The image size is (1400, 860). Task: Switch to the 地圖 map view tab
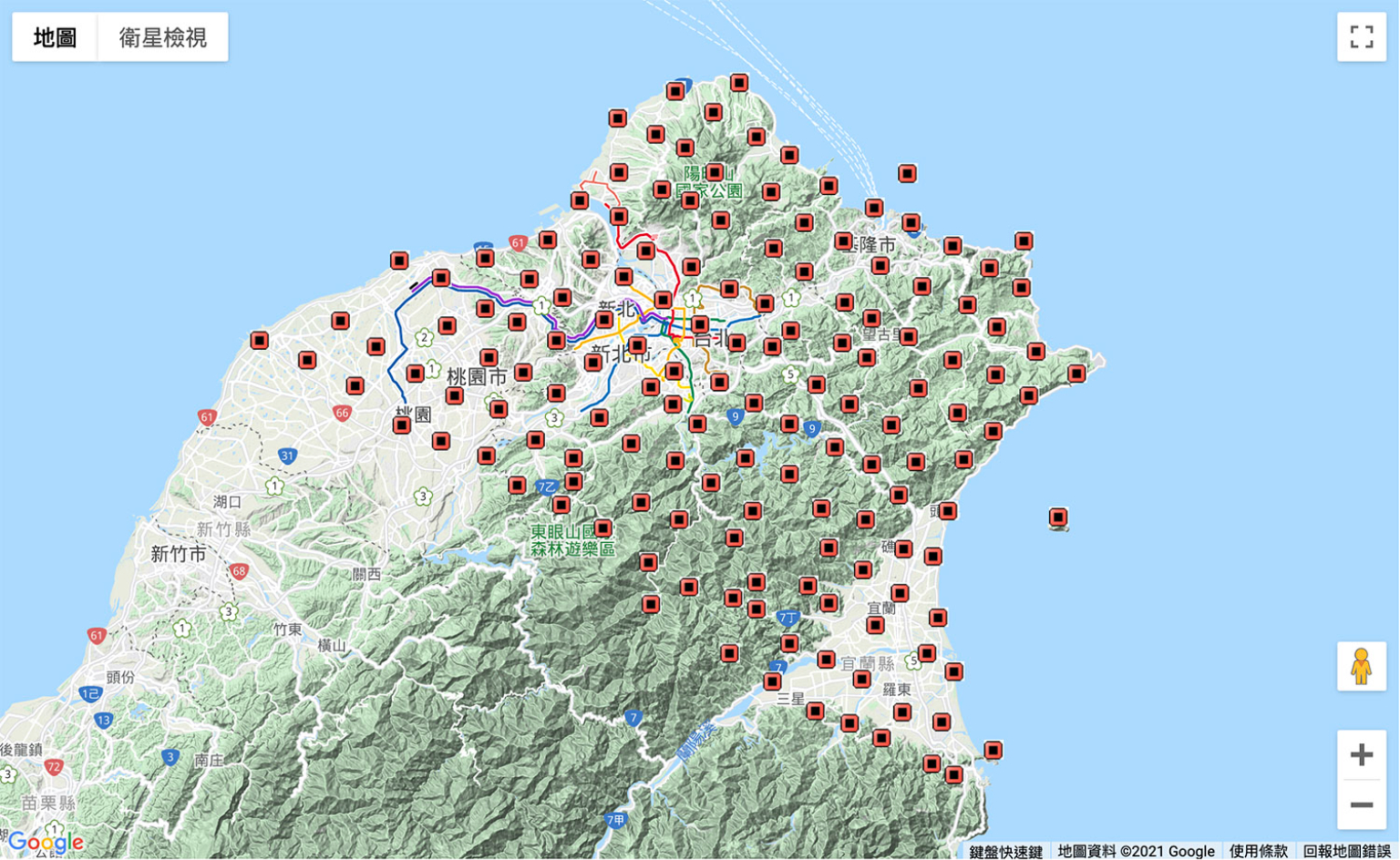coord(55,37)
